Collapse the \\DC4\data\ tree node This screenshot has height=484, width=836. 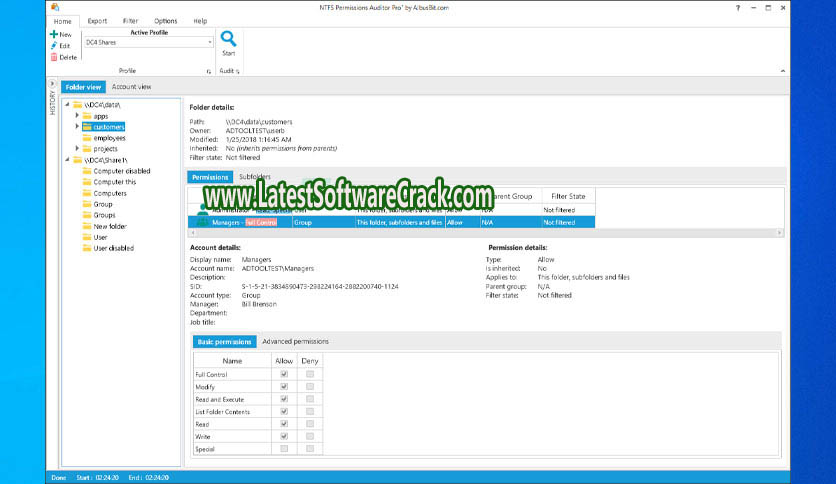point(68,104)
